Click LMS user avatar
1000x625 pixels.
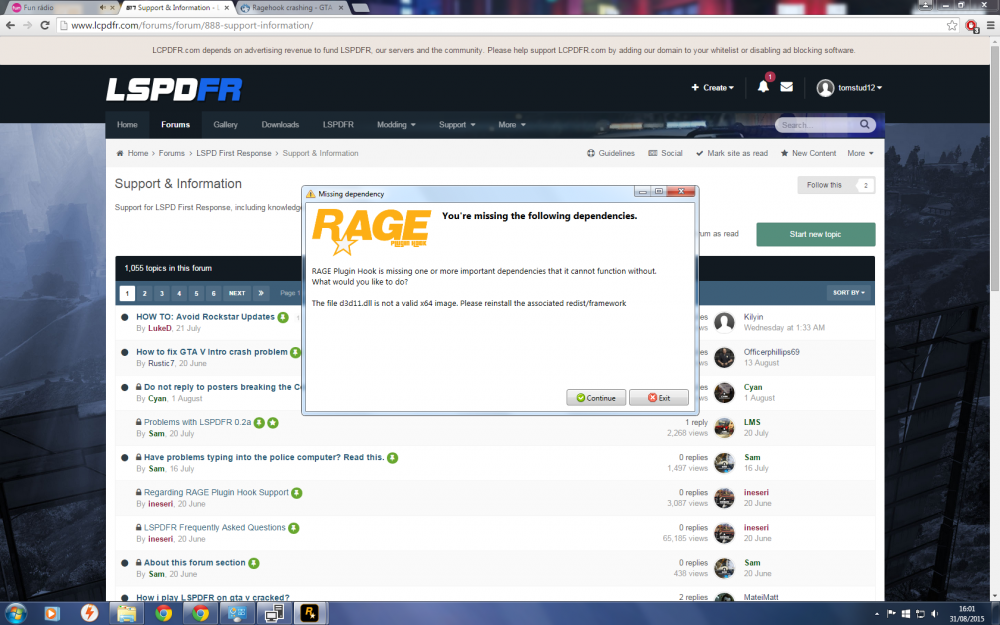click(724, 427)
